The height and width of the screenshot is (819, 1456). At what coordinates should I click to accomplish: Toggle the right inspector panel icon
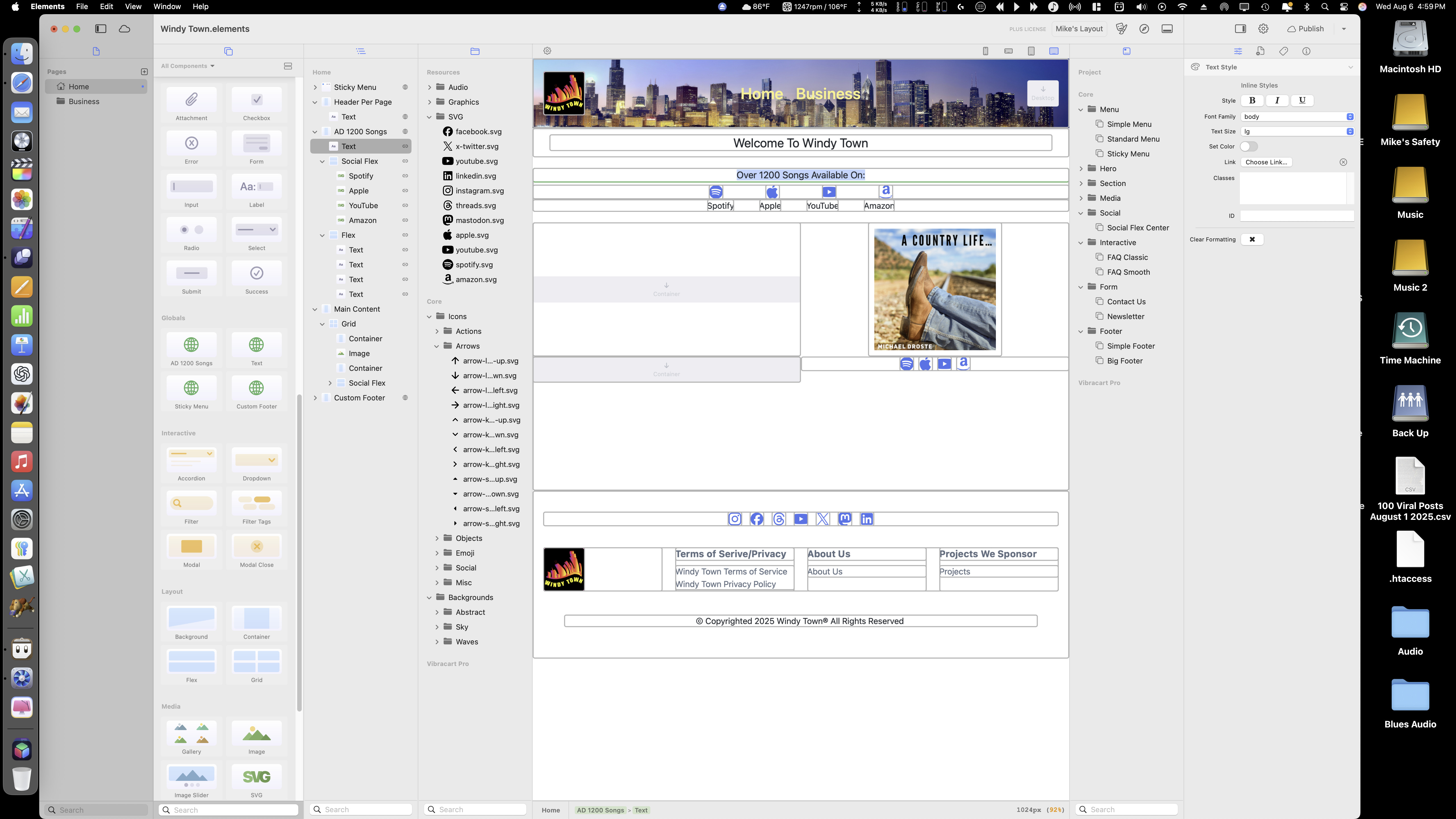[1241, 29]
